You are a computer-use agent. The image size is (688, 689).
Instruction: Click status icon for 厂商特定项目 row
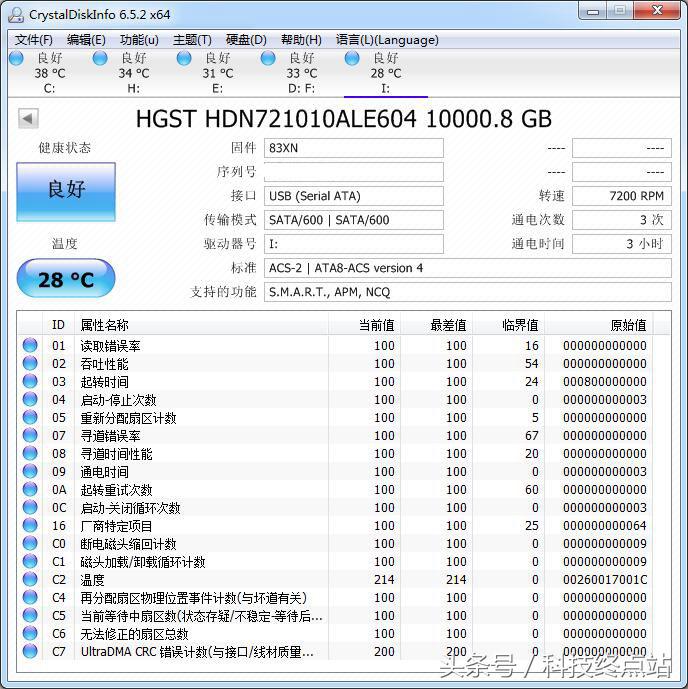click(x=30, y=525)
